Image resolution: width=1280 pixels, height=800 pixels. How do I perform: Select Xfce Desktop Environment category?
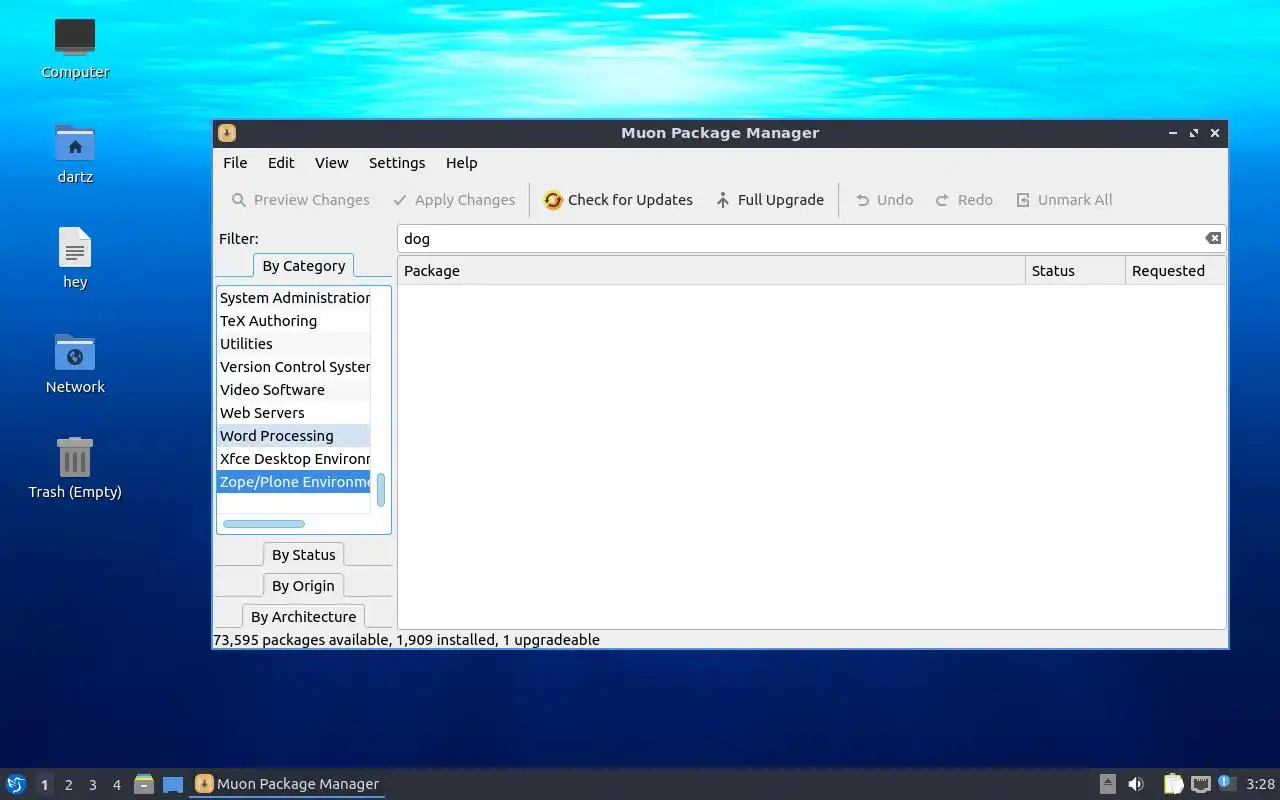(x=294, y=459)
